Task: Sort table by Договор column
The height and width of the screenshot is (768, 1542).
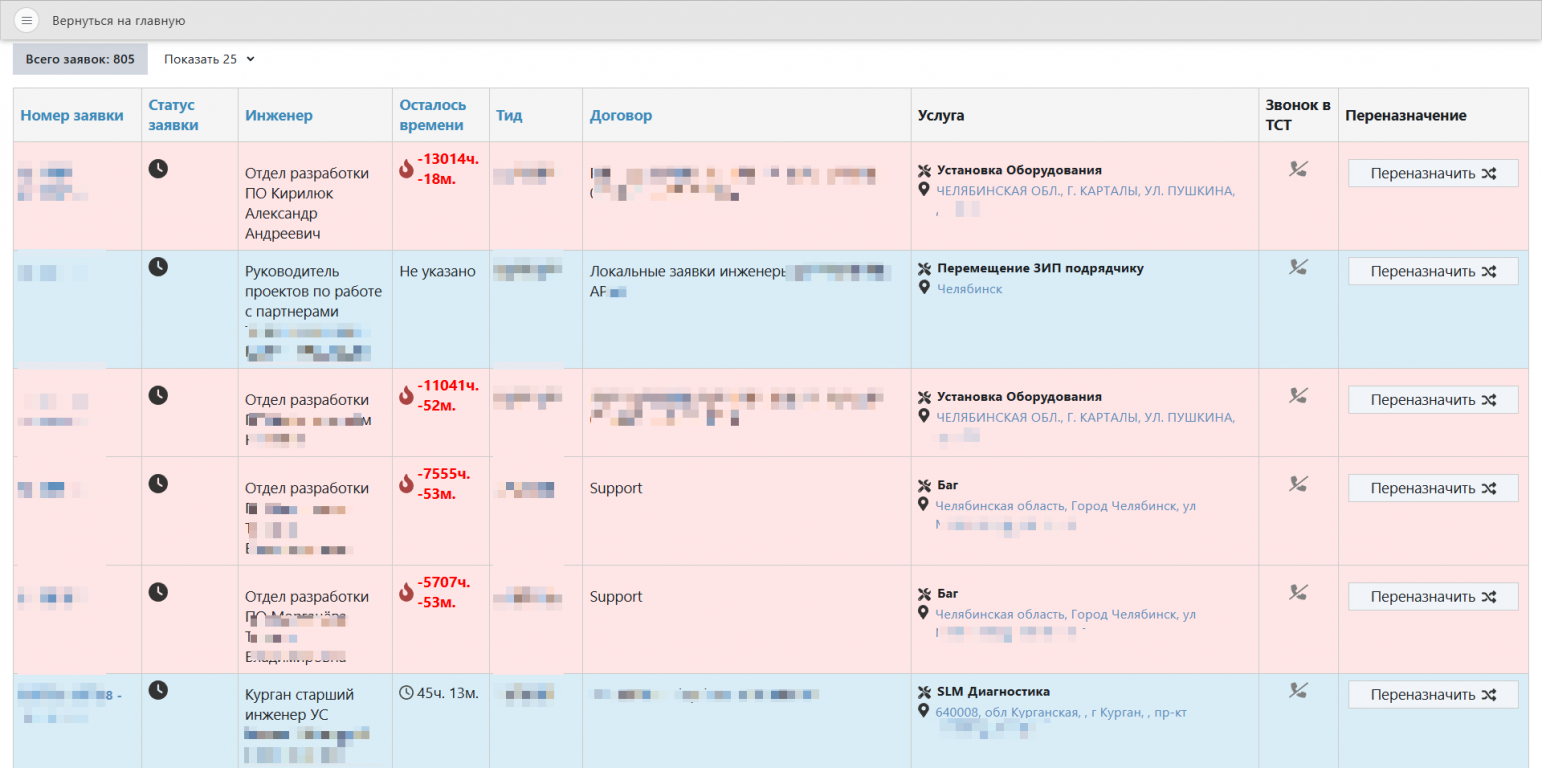Action: [x=621, y=115]
